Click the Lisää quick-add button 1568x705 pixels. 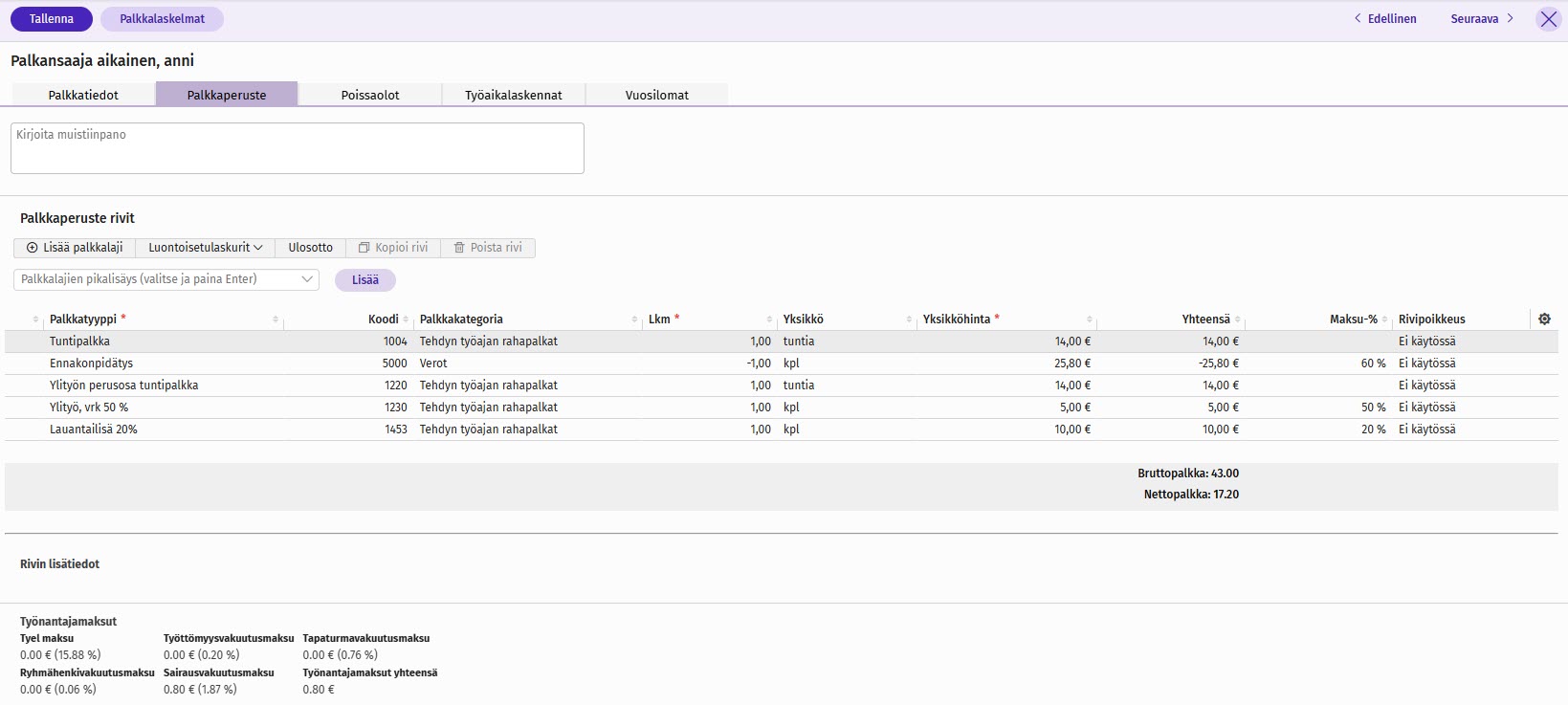click(365, 280)
